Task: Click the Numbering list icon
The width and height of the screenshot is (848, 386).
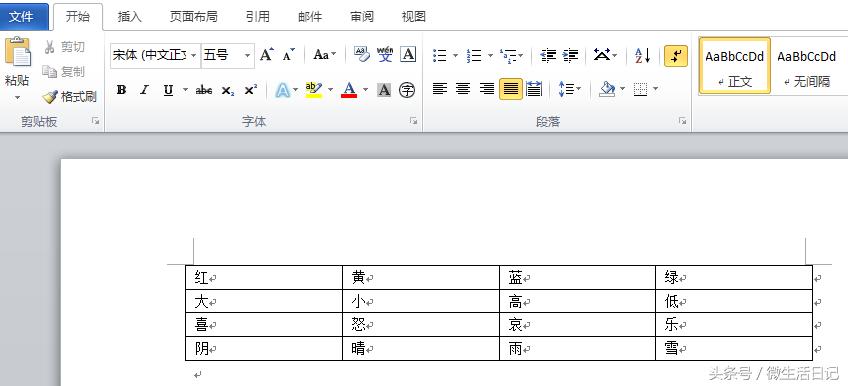Action: [x=474, y=55]
